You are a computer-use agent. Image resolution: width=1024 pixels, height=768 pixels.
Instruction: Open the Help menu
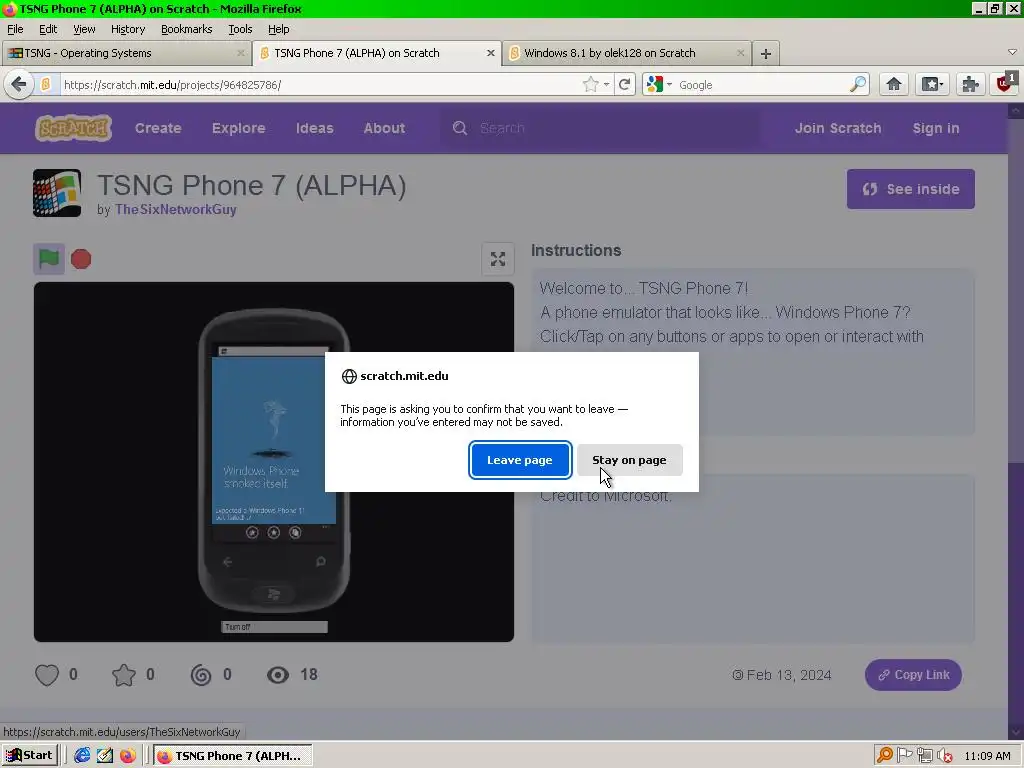point(278,29)
